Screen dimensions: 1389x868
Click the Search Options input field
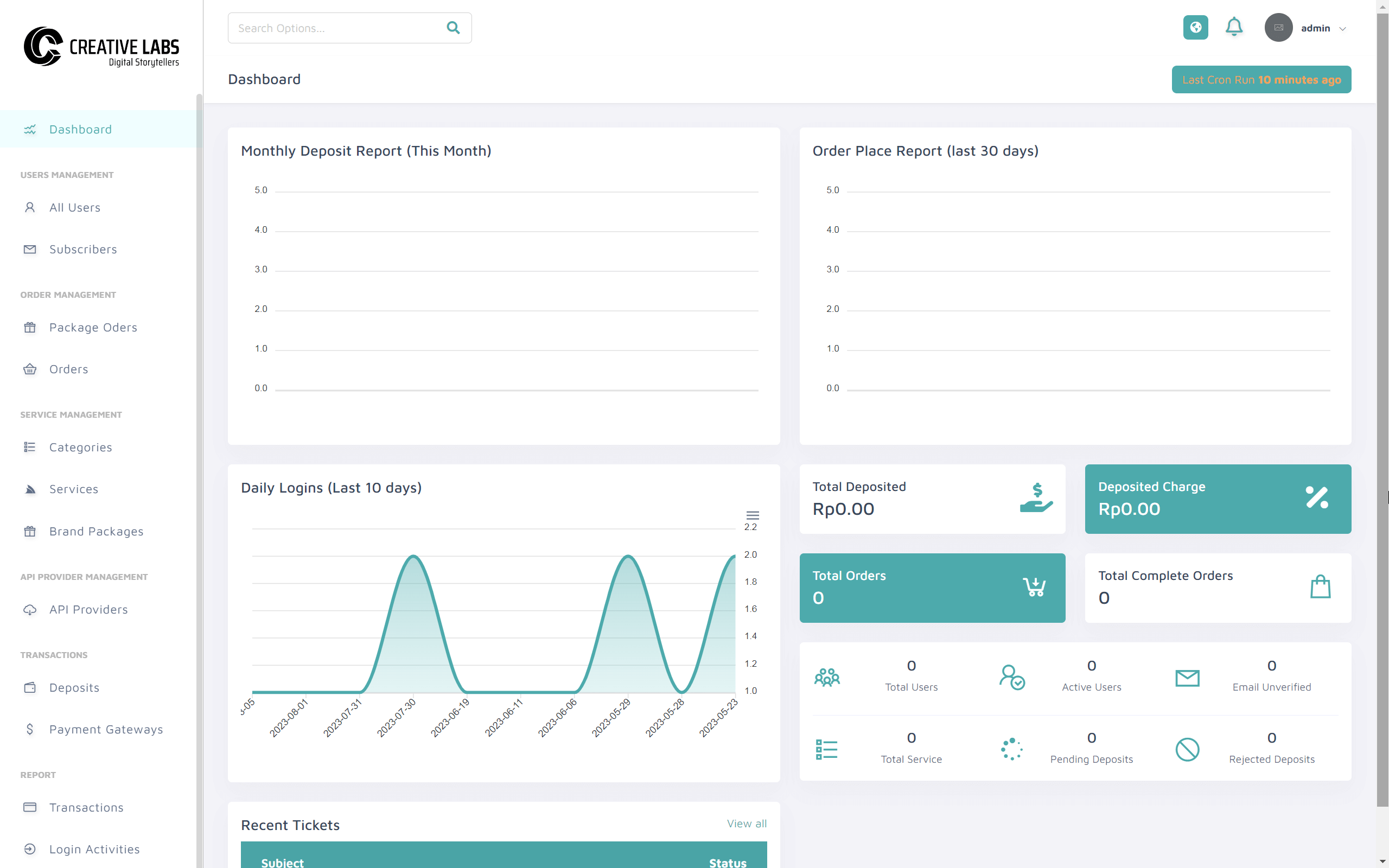coord(333,27)
